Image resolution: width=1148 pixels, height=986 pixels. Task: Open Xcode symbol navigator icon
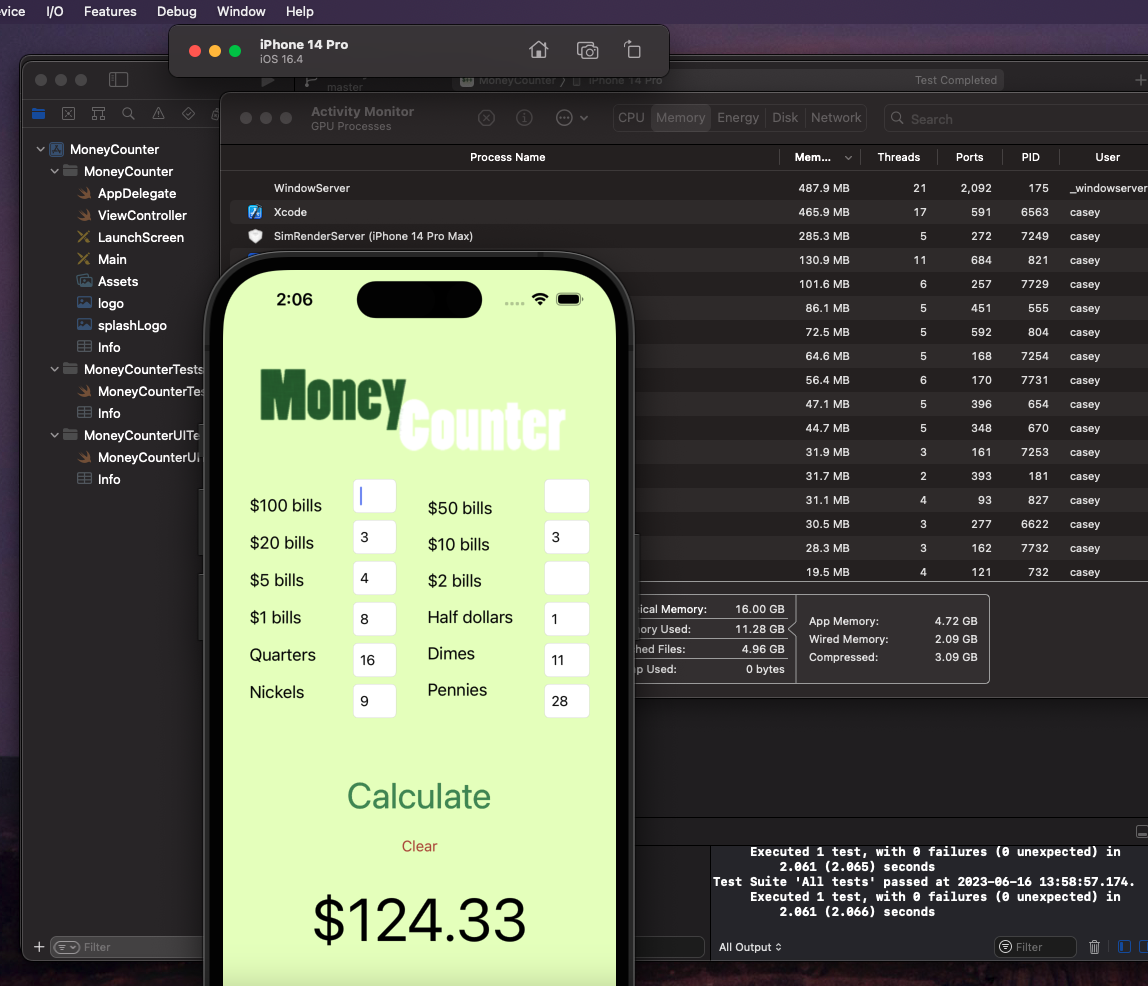(98, 113)
